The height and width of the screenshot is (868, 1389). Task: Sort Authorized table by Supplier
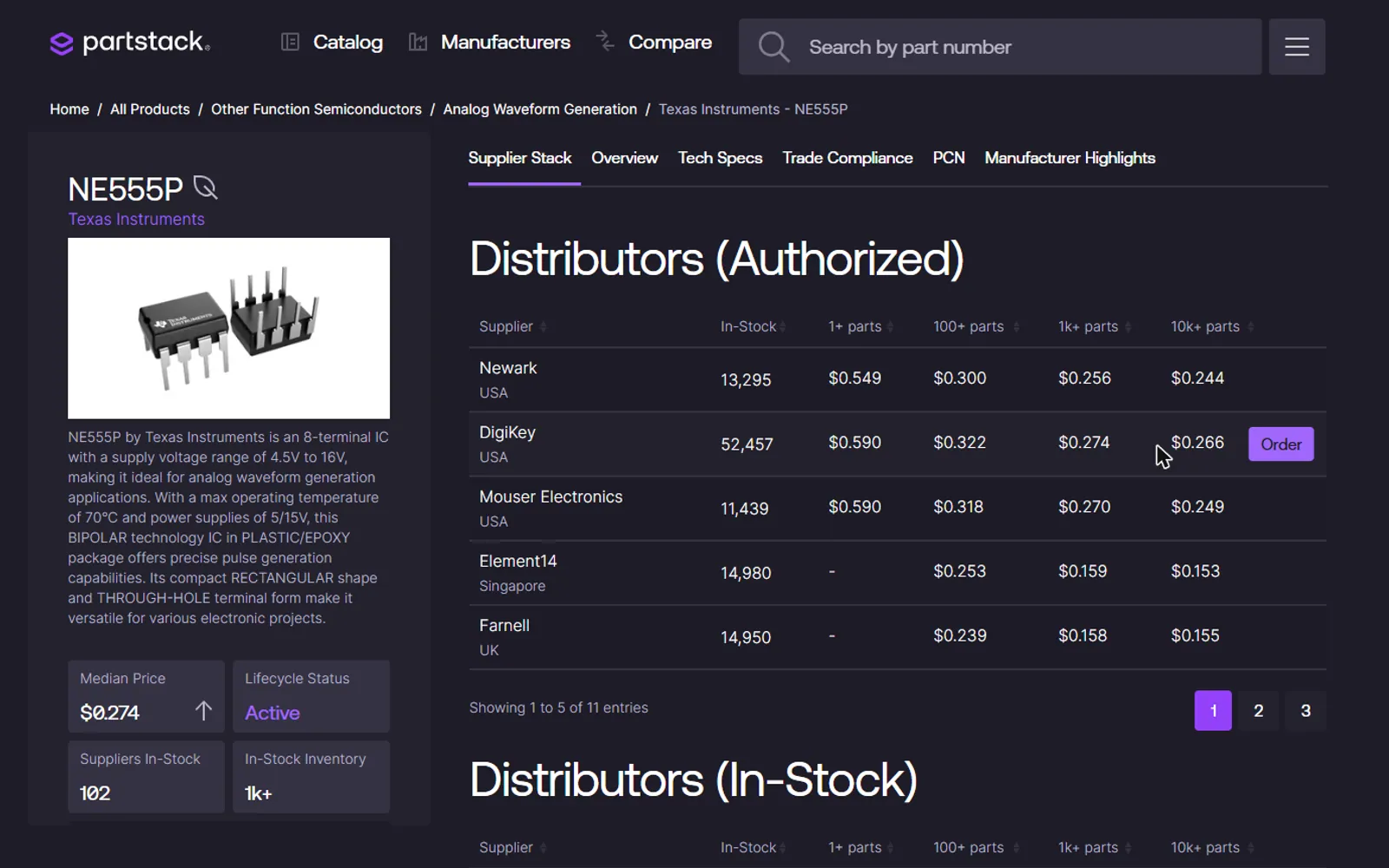(x=513, y=326)
